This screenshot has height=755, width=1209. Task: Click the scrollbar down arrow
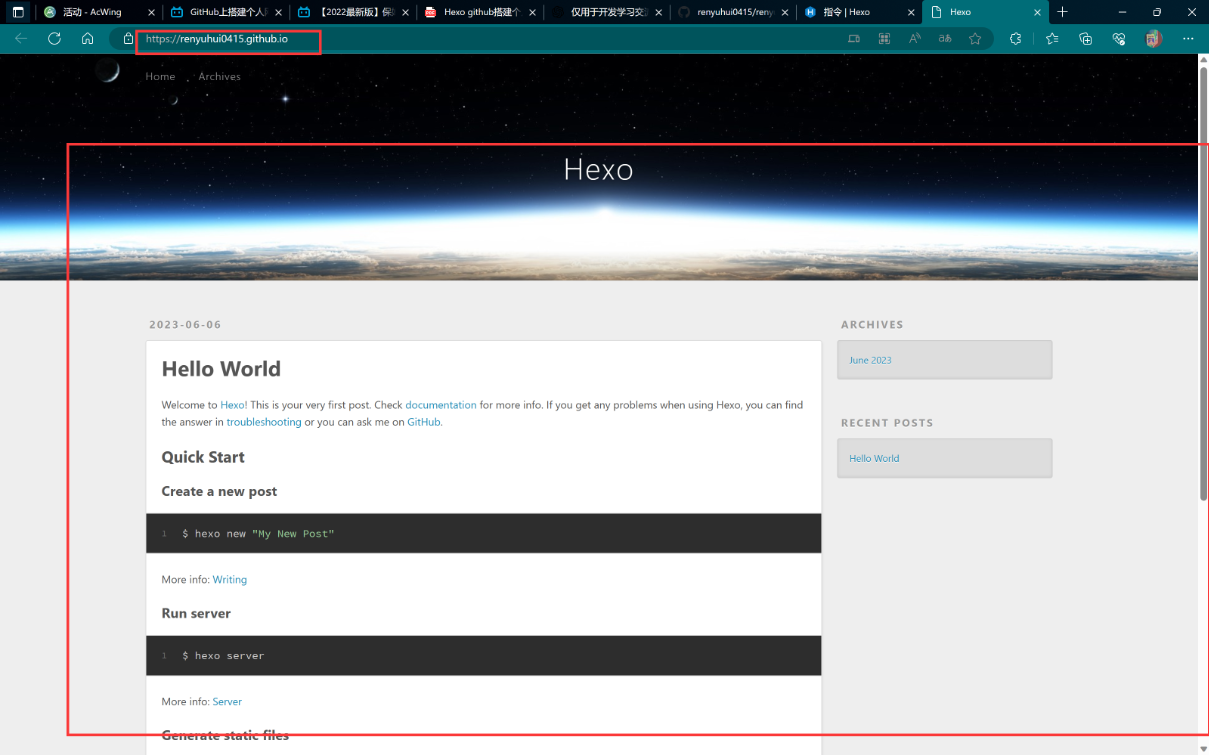(1203, 749)
